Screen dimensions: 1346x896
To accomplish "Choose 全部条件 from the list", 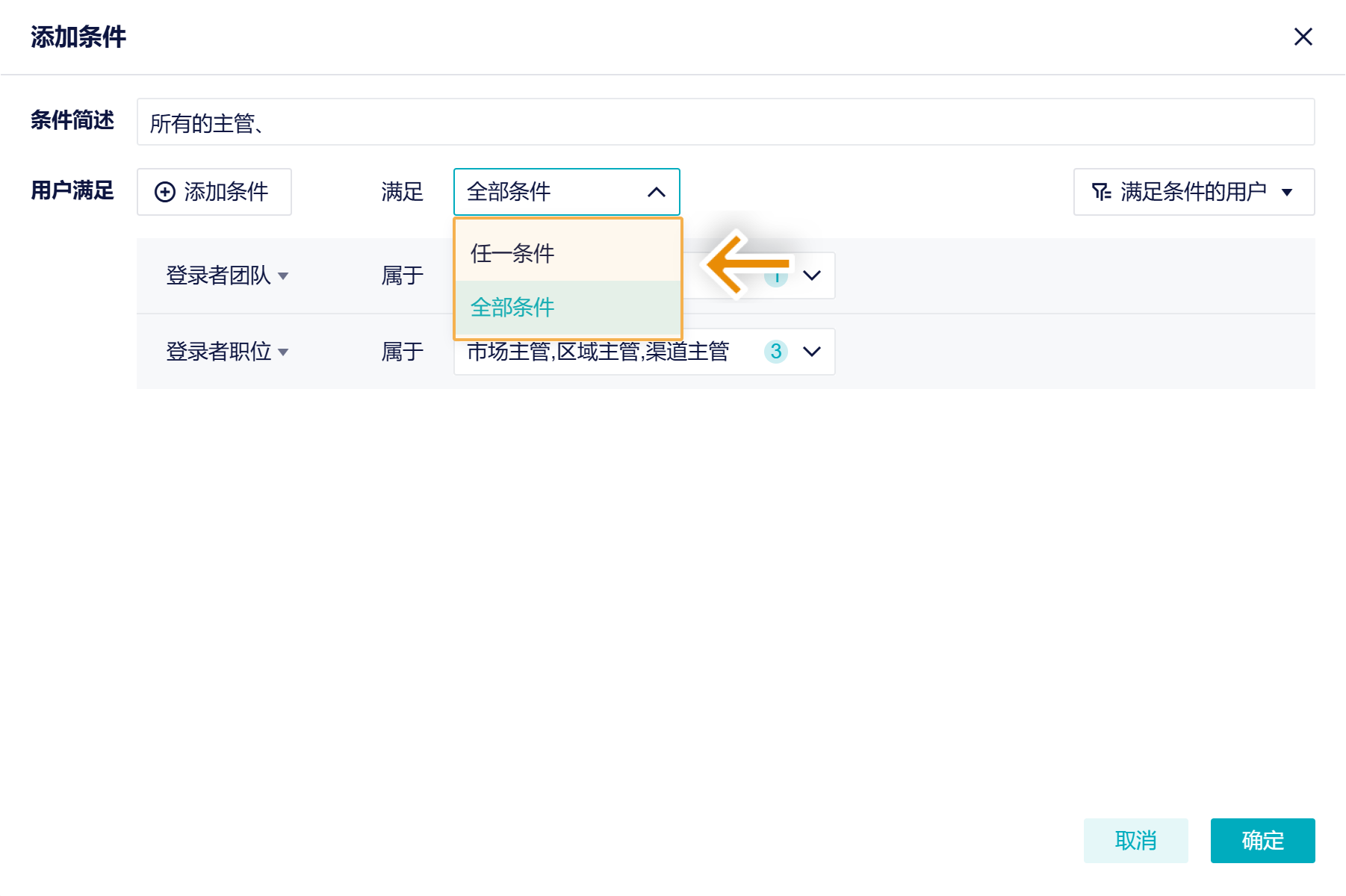I will pyautogui.click(x=568, y=307).
